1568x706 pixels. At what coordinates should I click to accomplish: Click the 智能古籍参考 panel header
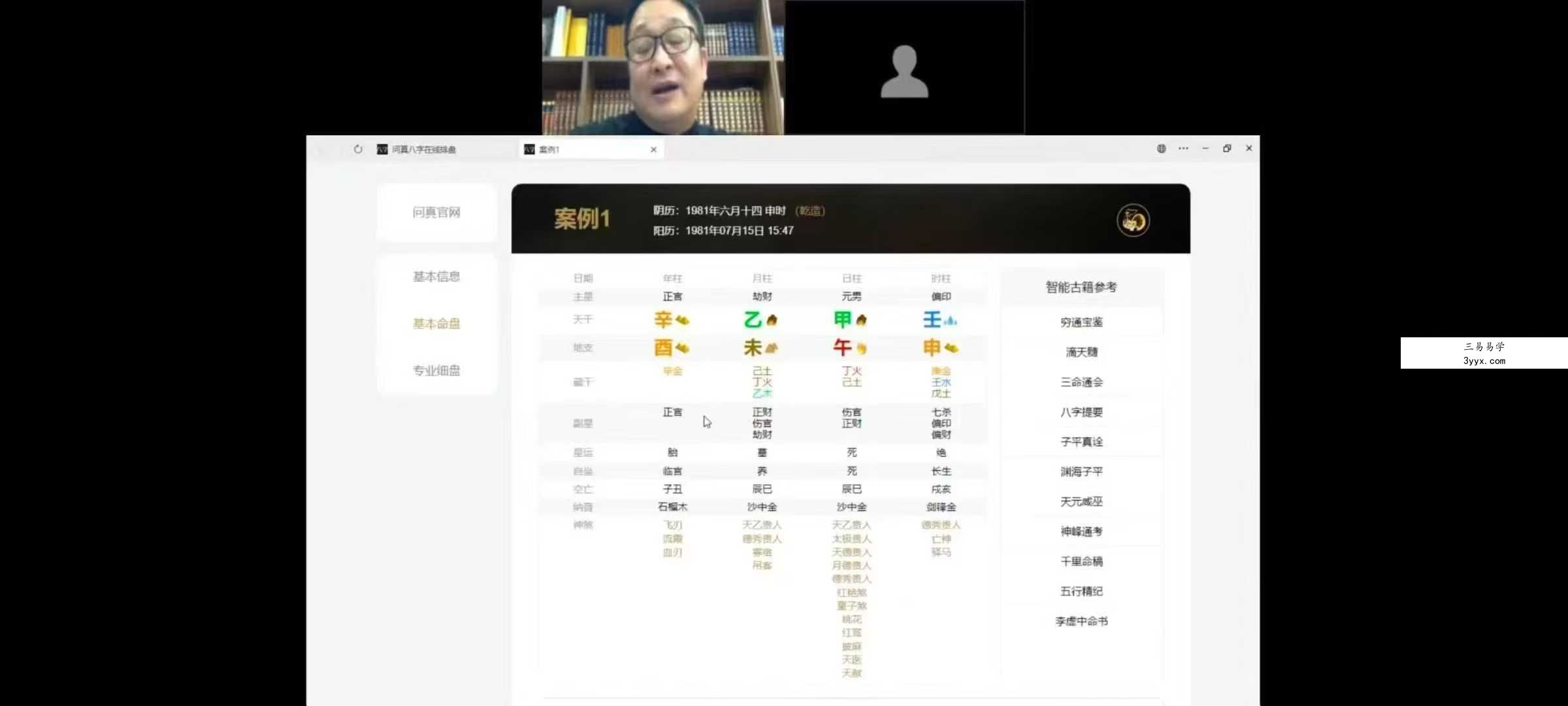point(1081,287)
